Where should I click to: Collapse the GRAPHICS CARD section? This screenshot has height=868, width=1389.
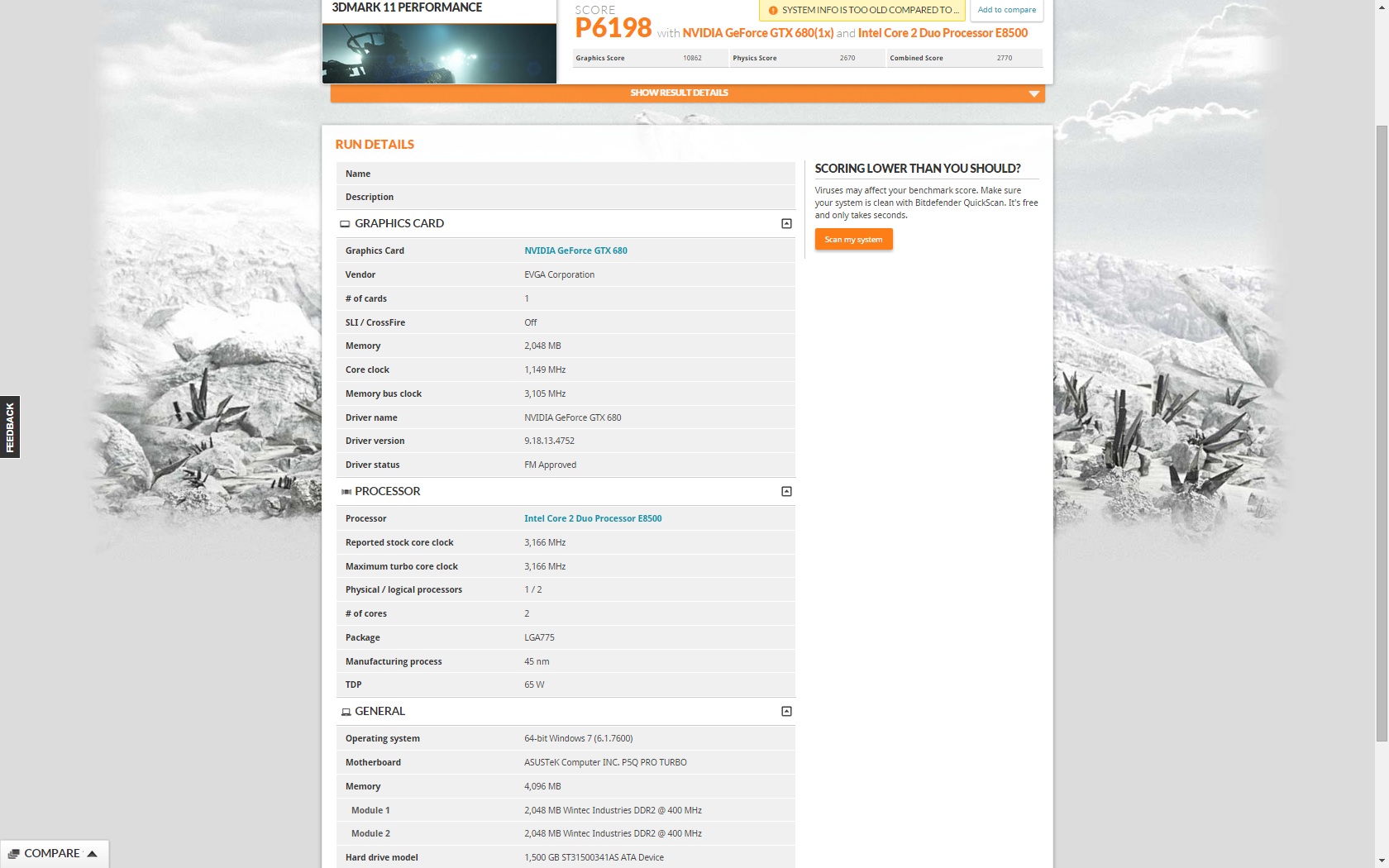(786, 224)
